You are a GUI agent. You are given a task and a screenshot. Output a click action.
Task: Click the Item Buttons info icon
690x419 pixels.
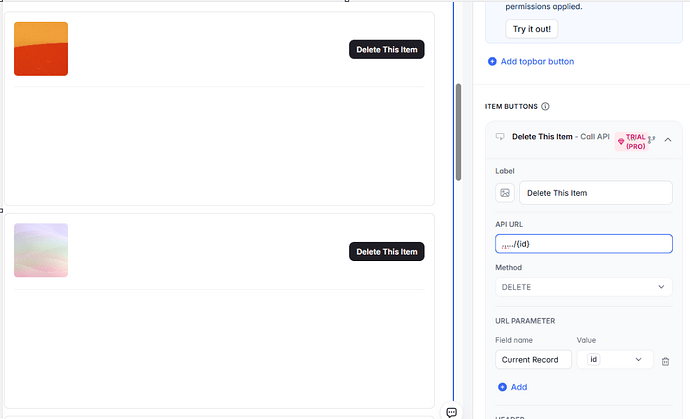point(545,107)
